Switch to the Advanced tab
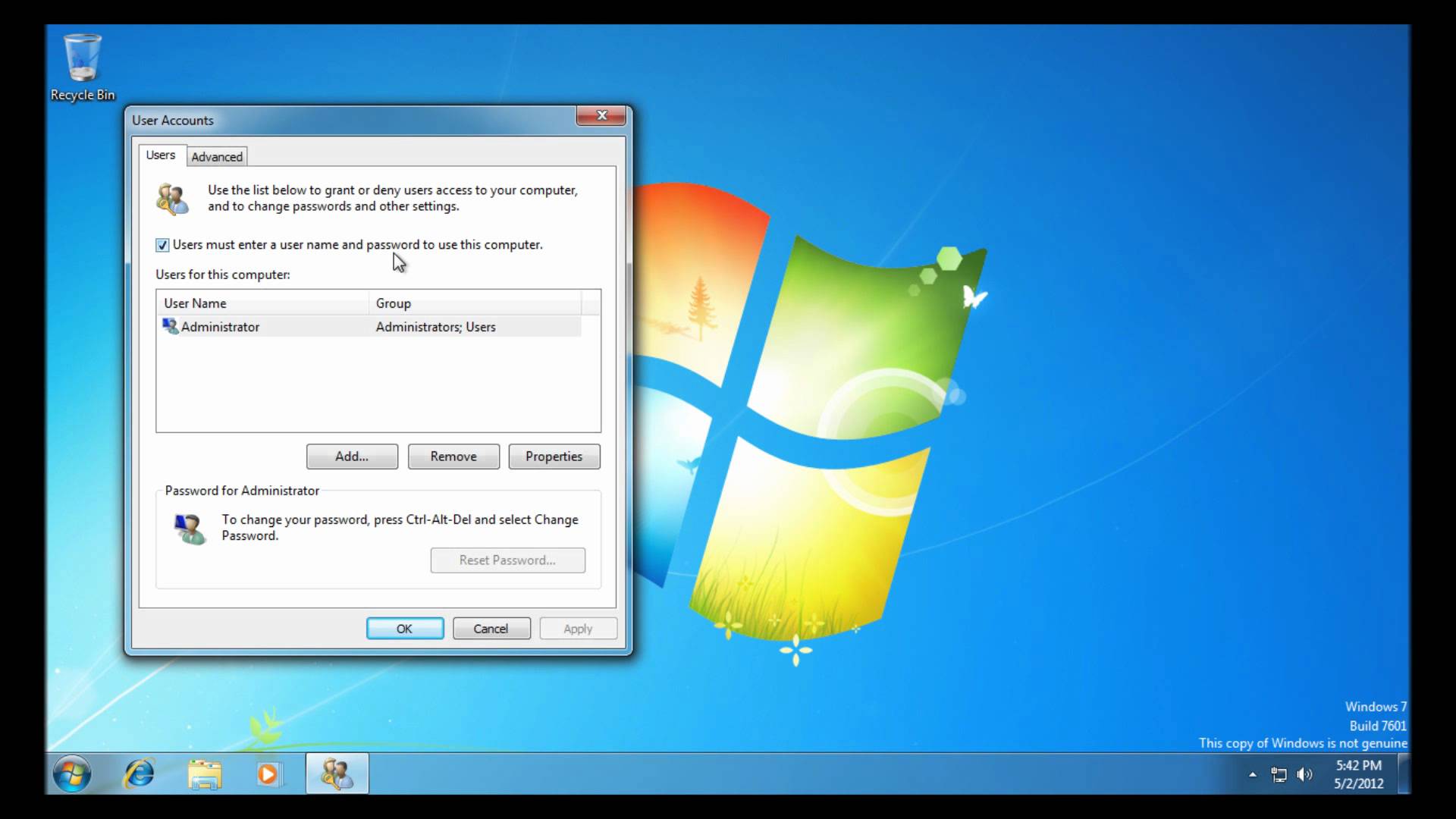This screenshot has width=1456, height=819. (x=217, y=156)
